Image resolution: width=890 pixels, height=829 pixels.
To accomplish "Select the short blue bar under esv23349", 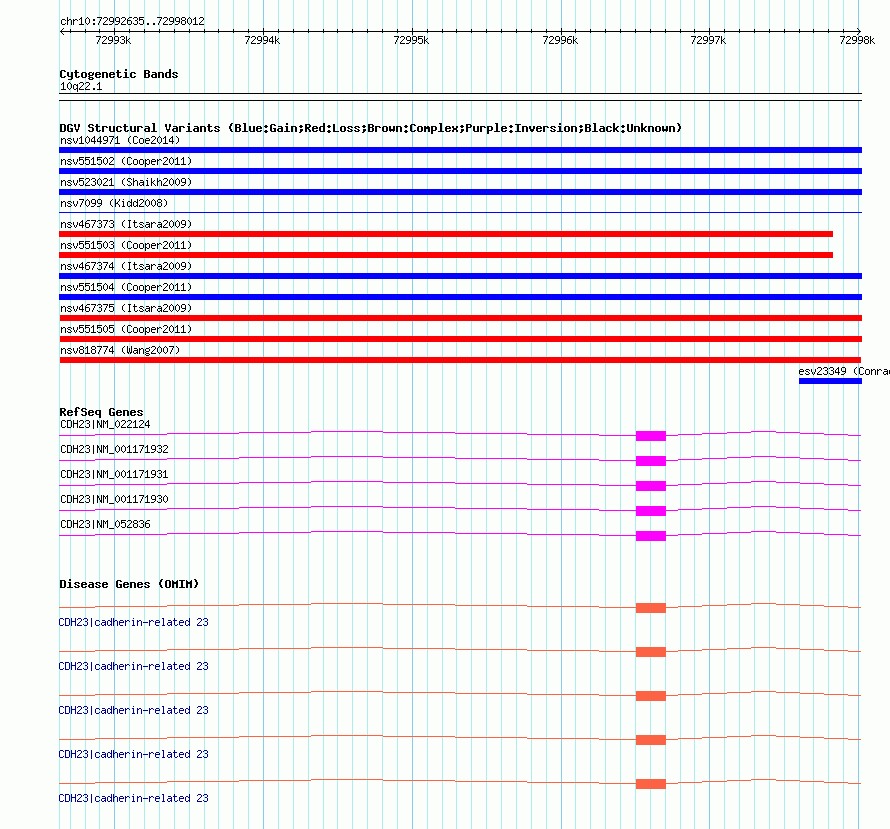I will (x=830, y=381).
